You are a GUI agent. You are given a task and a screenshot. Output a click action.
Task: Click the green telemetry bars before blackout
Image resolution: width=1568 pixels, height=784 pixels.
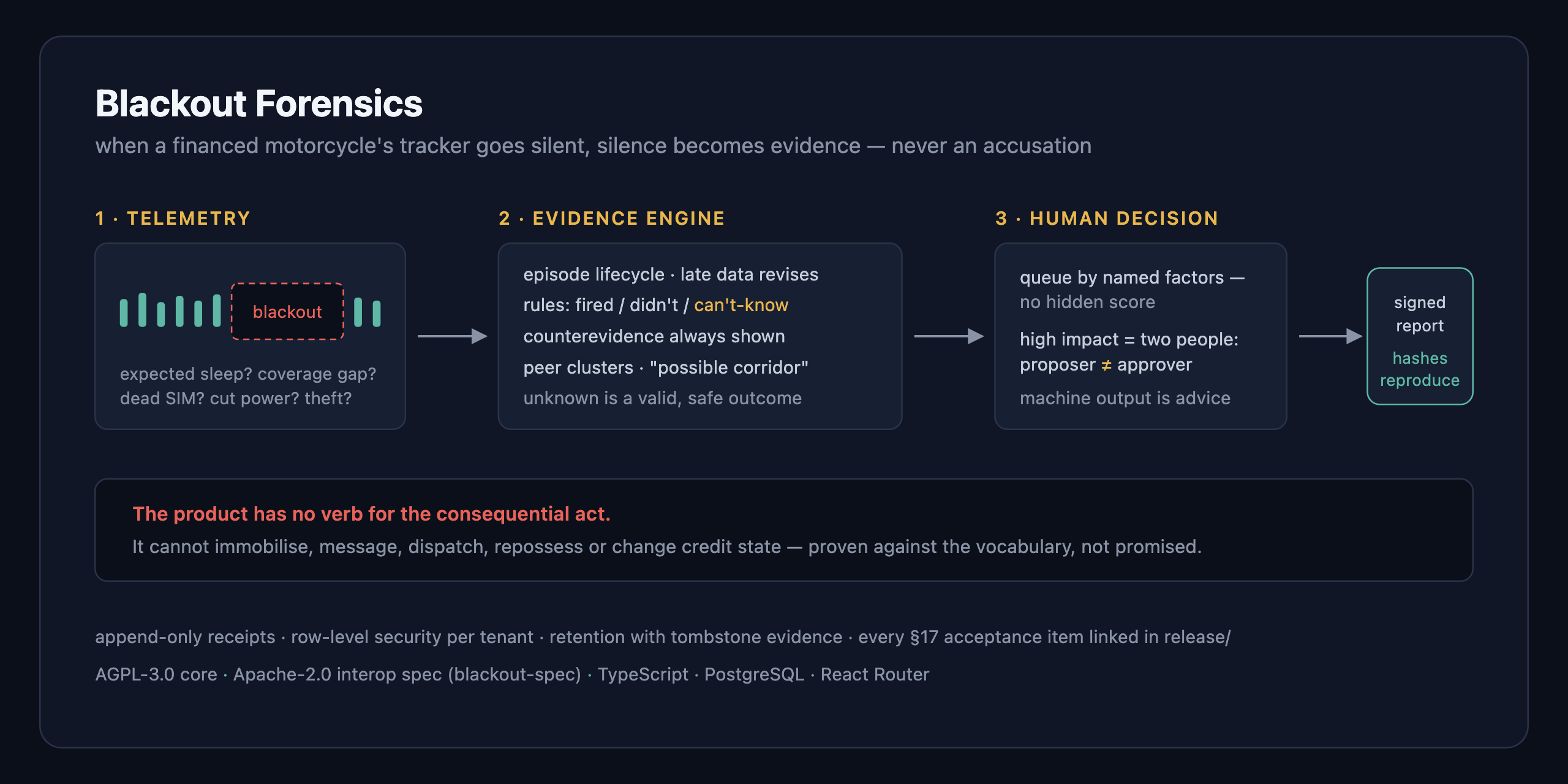tap(170, 310)
